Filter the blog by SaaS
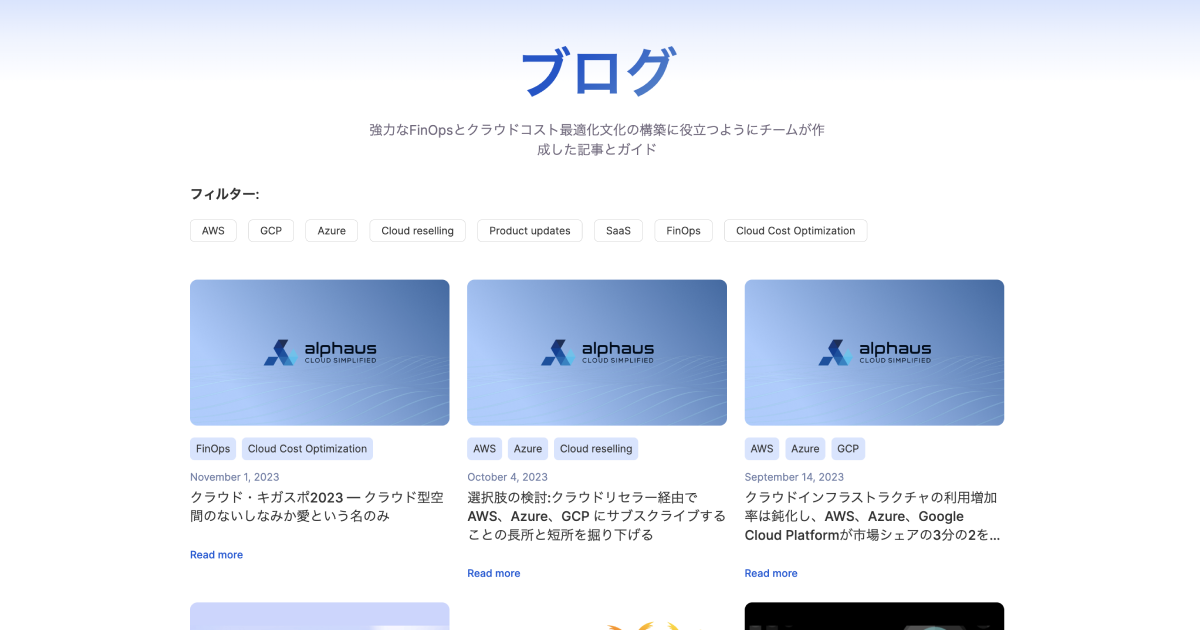The width and height of the screenshot is (1200, 630). 618,230
